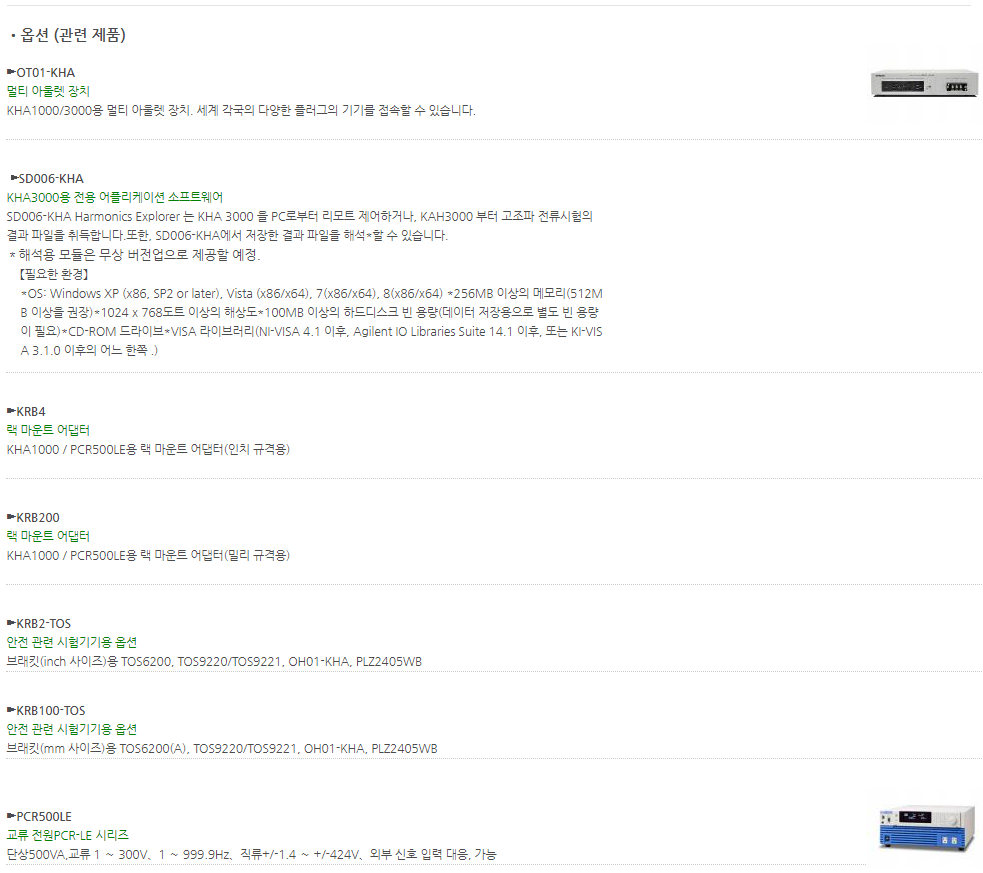The width and height of the screenshot is (983, 873).
Task: Open the OT01-KHA multi outlet device thumbnail
Action: coord(925,84)
